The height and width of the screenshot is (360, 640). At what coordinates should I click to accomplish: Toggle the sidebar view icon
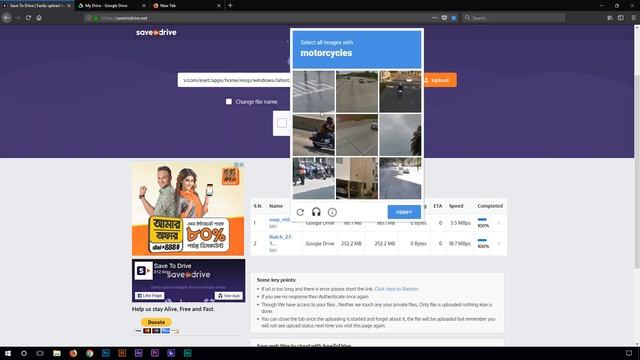621,18
